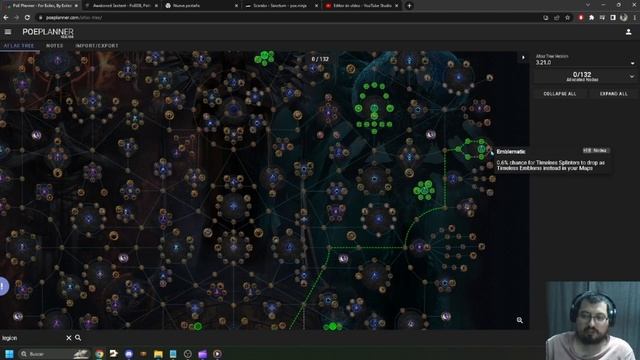Go back in browser history
The image size is (640, 360).
tap(6, 18)
